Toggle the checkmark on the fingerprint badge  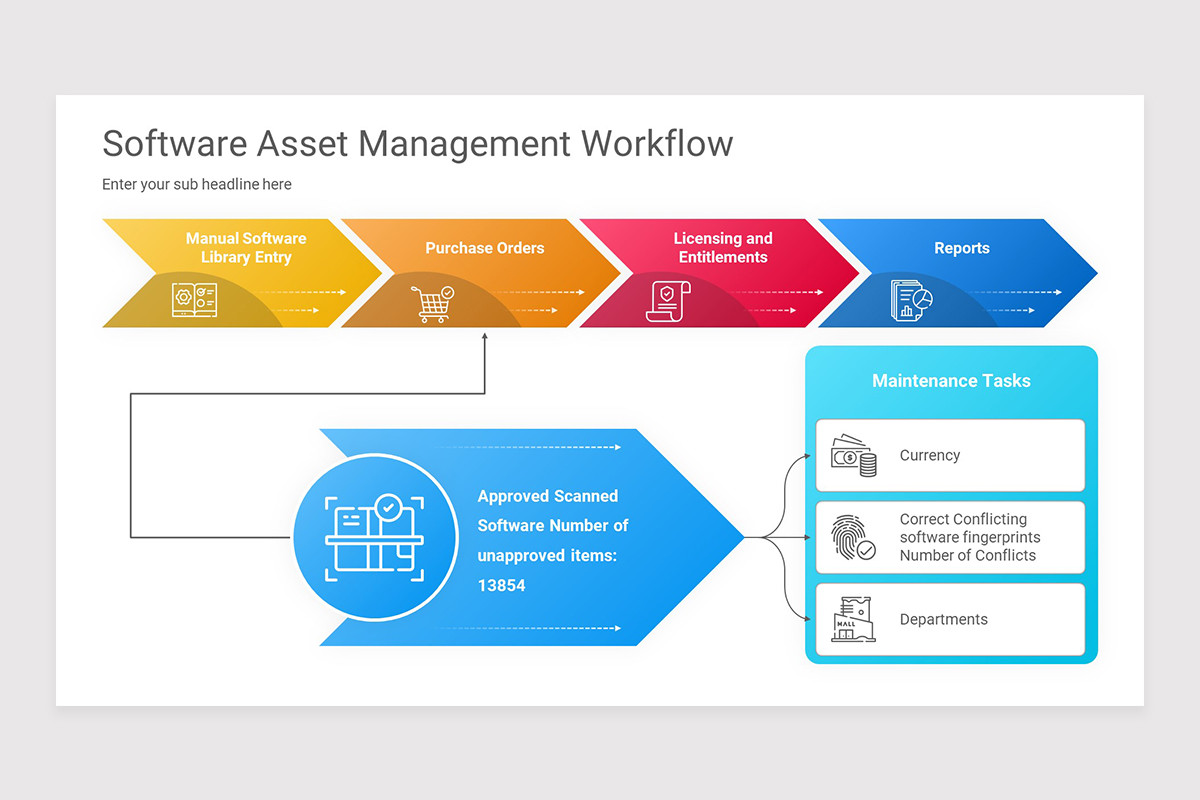click(866, 552)
